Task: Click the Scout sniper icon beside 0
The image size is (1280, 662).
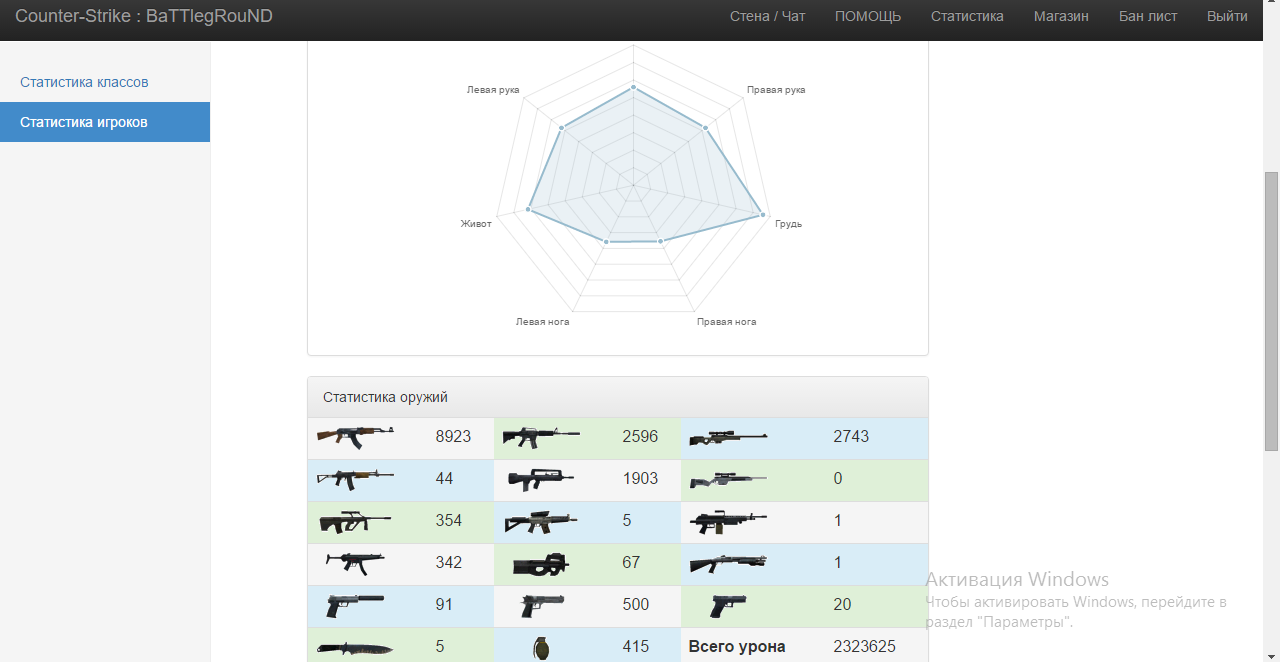Action: [x=728, y=480]
